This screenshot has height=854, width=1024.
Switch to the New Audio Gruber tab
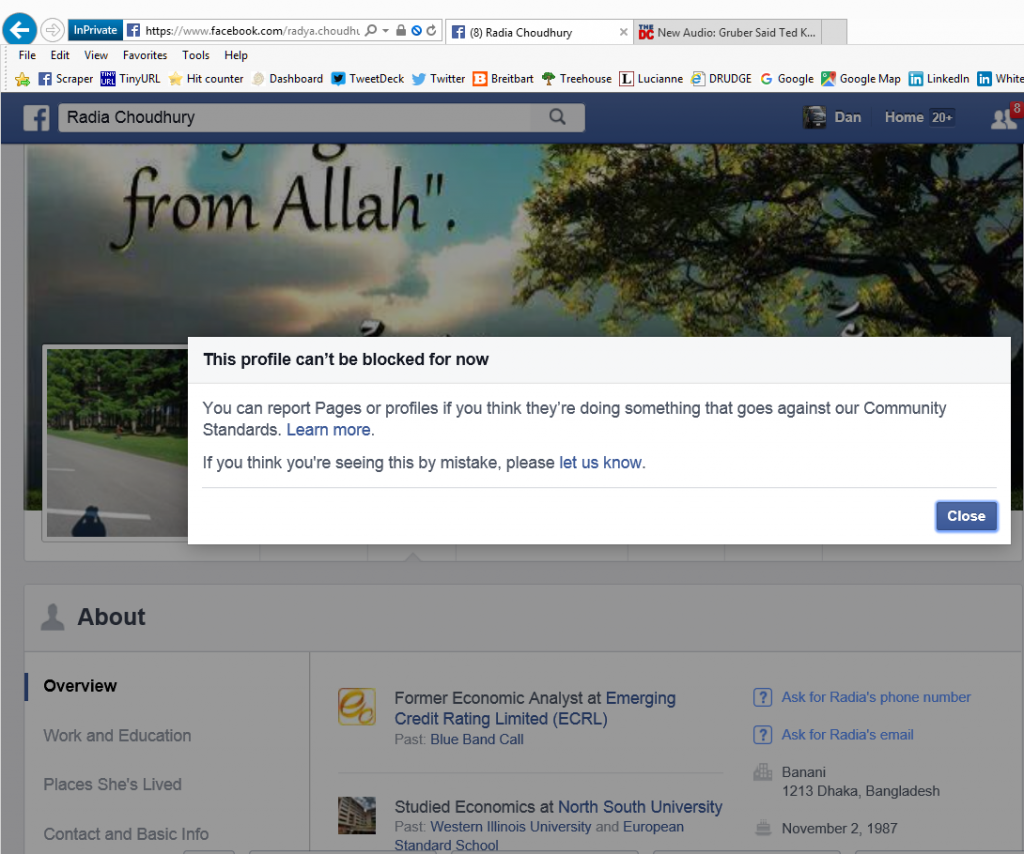click(727, 33)
